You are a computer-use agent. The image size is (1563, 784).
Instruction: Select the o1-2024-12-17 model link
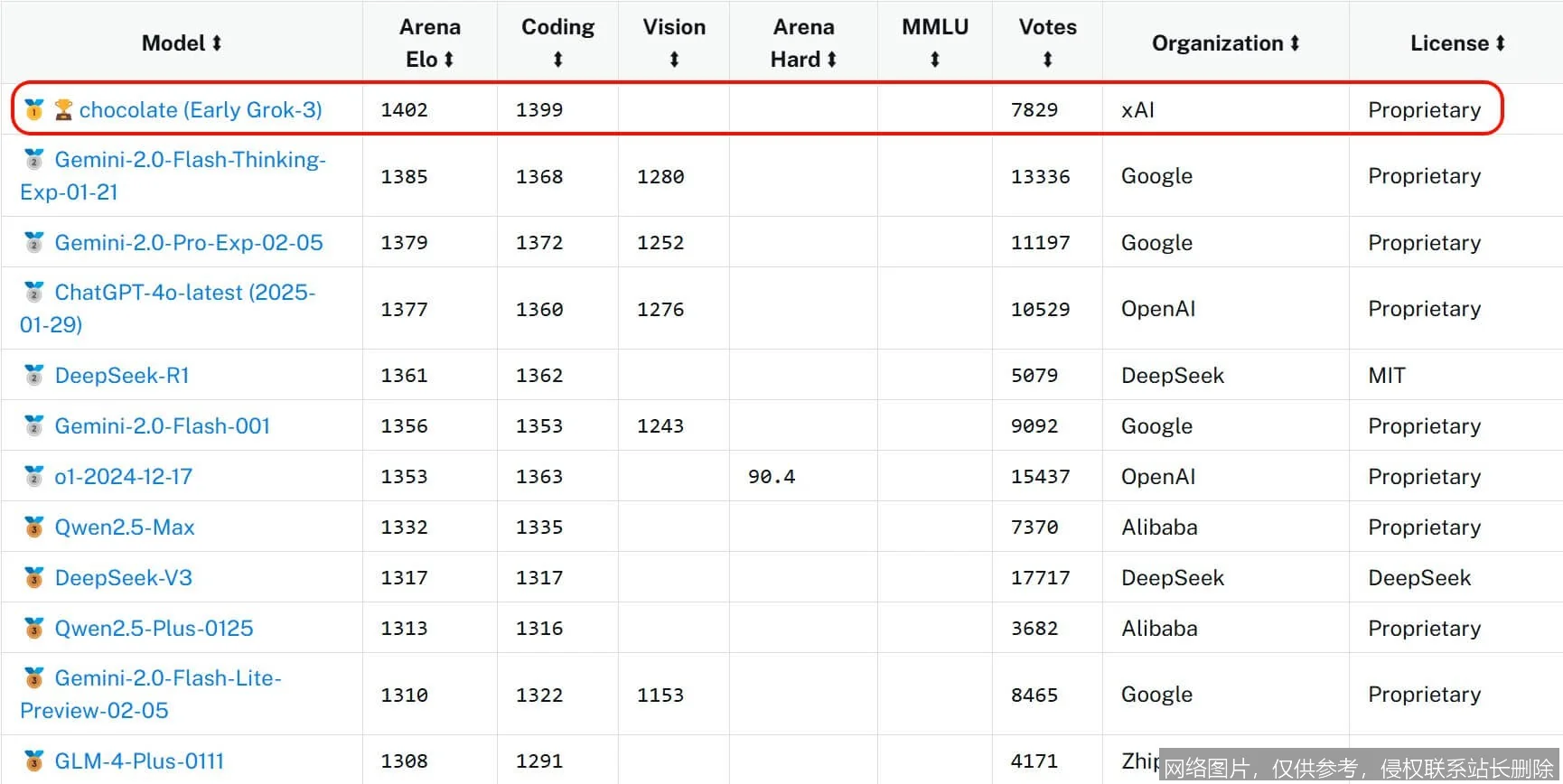click(x=124, y=477)
